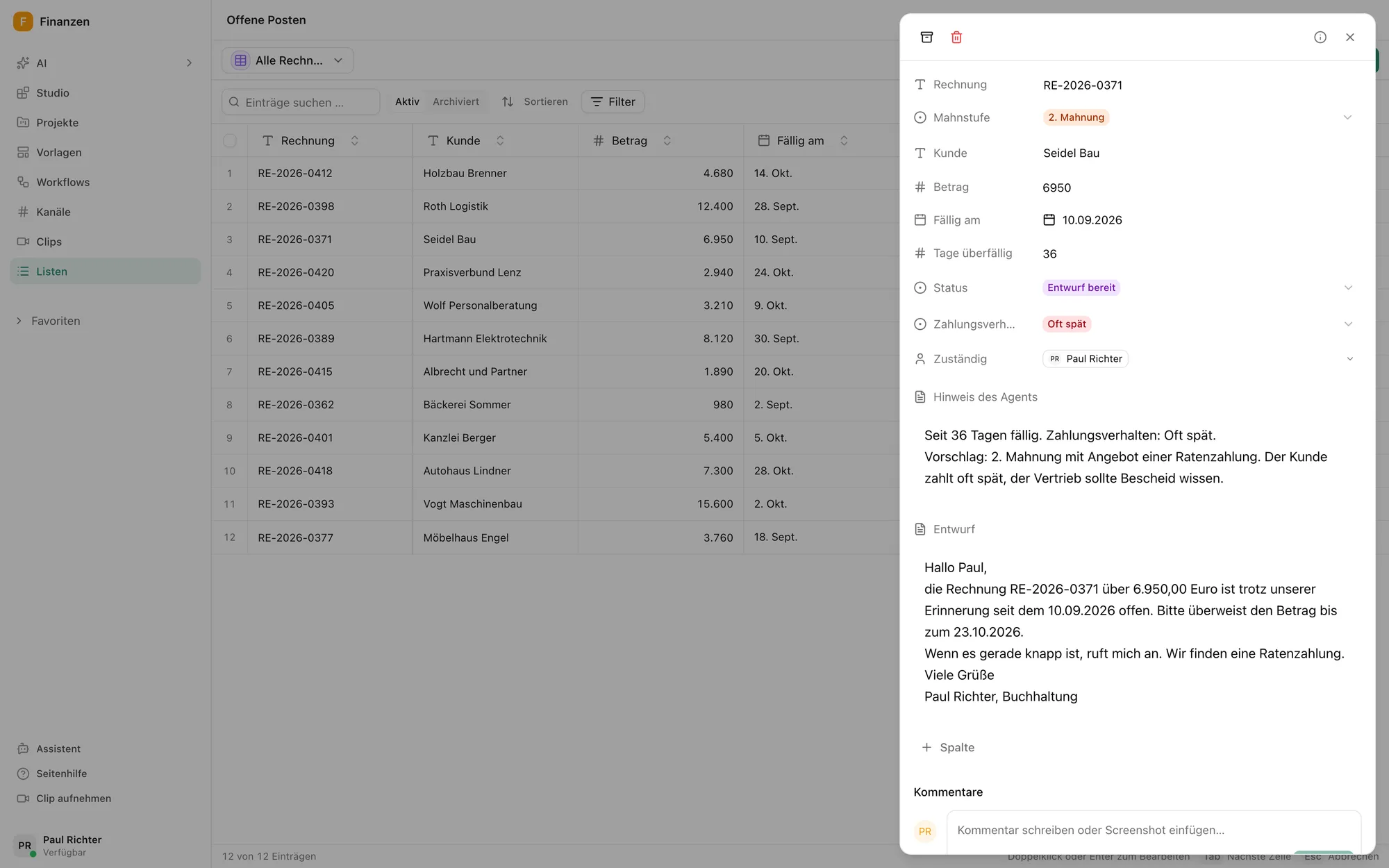
Task: Open the Assistent in the sidebar
Action: coord(58,749)
